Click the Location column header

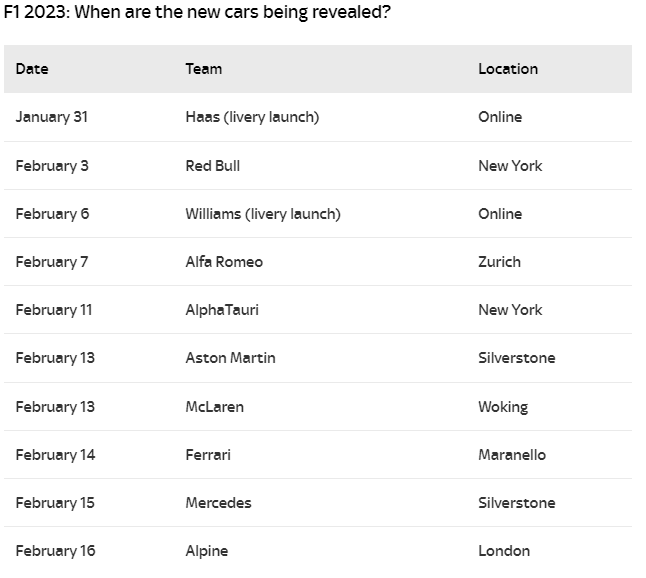click(508, 69)
